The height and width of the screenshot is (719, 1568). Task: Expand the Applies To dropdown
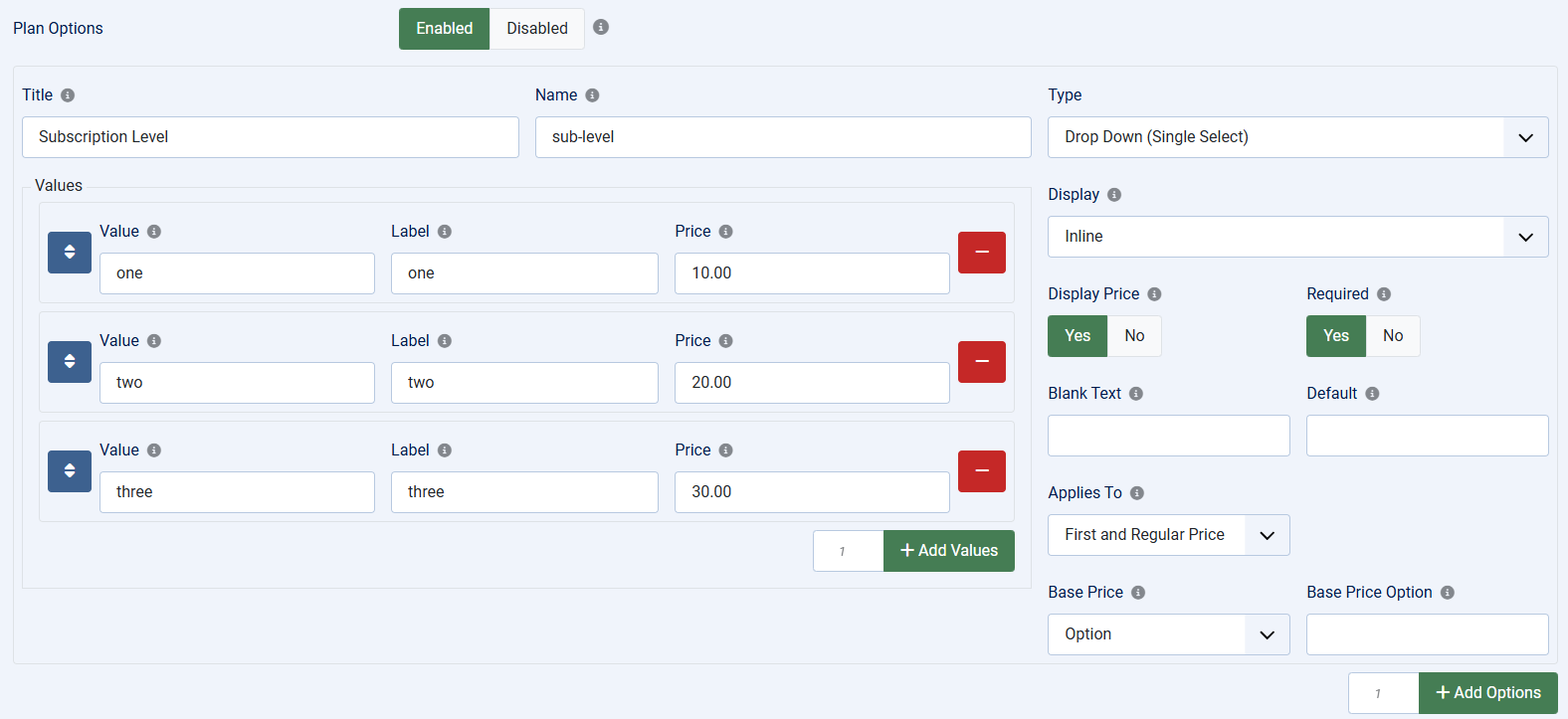pos(1168,535)
